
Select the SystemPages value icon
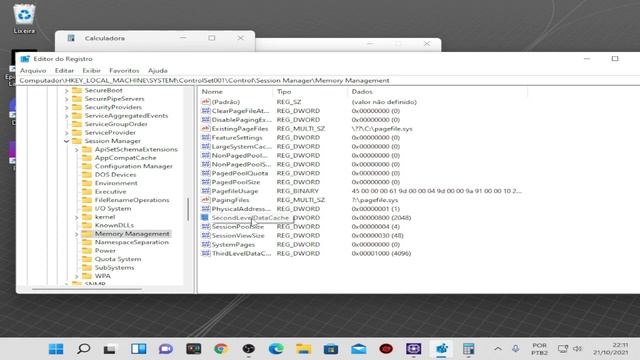[206, 244]
